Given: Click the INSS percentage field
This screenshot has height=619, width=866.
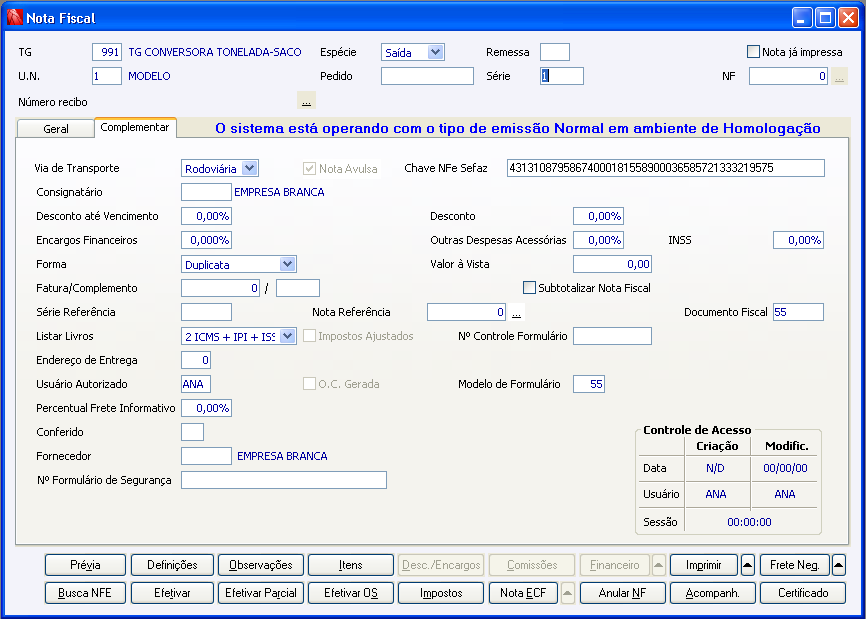Looking at the screenshot, I should (798, 240).
